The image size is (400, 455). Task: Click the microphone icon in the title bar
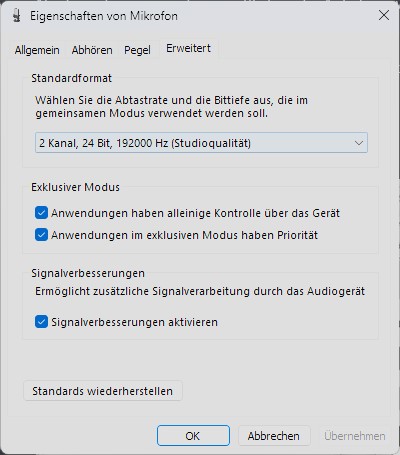pyautogui.click(x=17, y=15)
